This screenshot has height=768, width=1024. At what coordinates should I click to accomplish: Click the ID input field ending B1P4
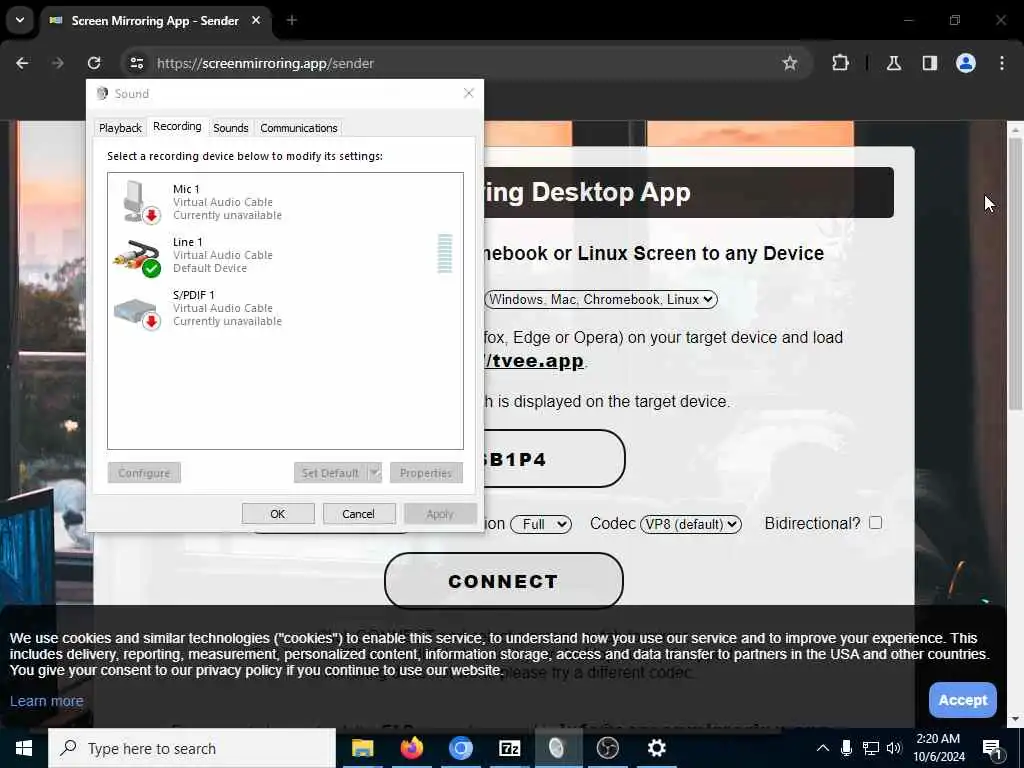(x=554, y=458)
